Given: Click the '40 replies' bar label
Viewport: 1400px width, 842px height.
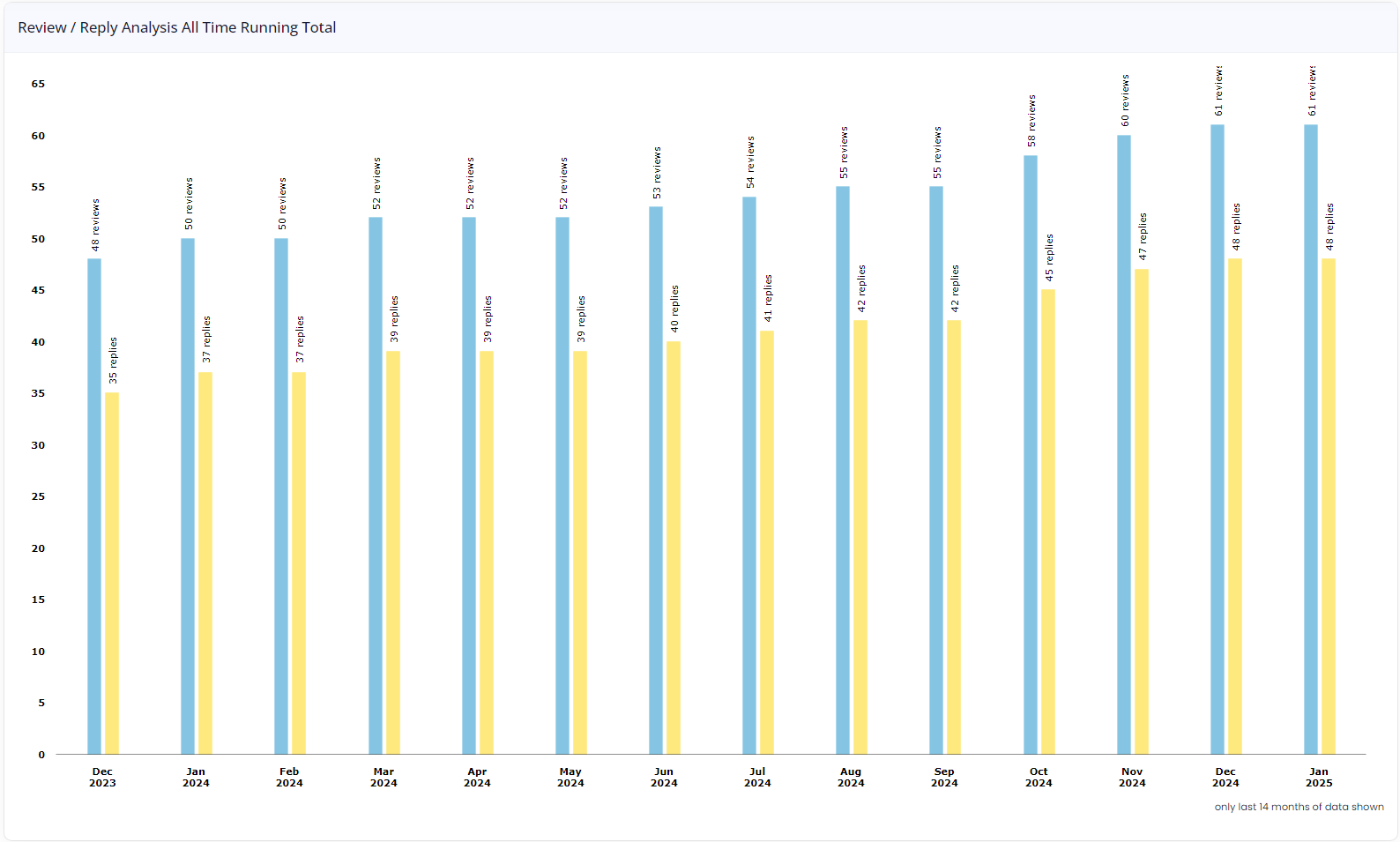Looking at the screenshot, I should [x=674, y=309].
